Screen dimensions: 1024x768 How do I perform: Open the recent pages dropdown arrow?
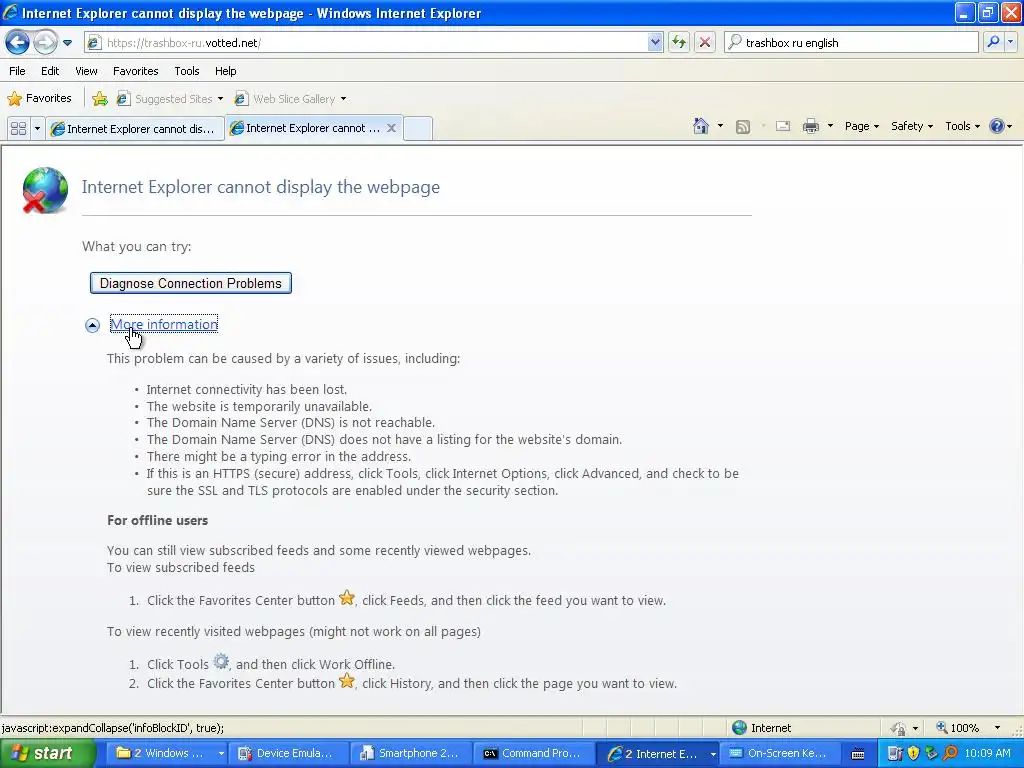point(67,43)
